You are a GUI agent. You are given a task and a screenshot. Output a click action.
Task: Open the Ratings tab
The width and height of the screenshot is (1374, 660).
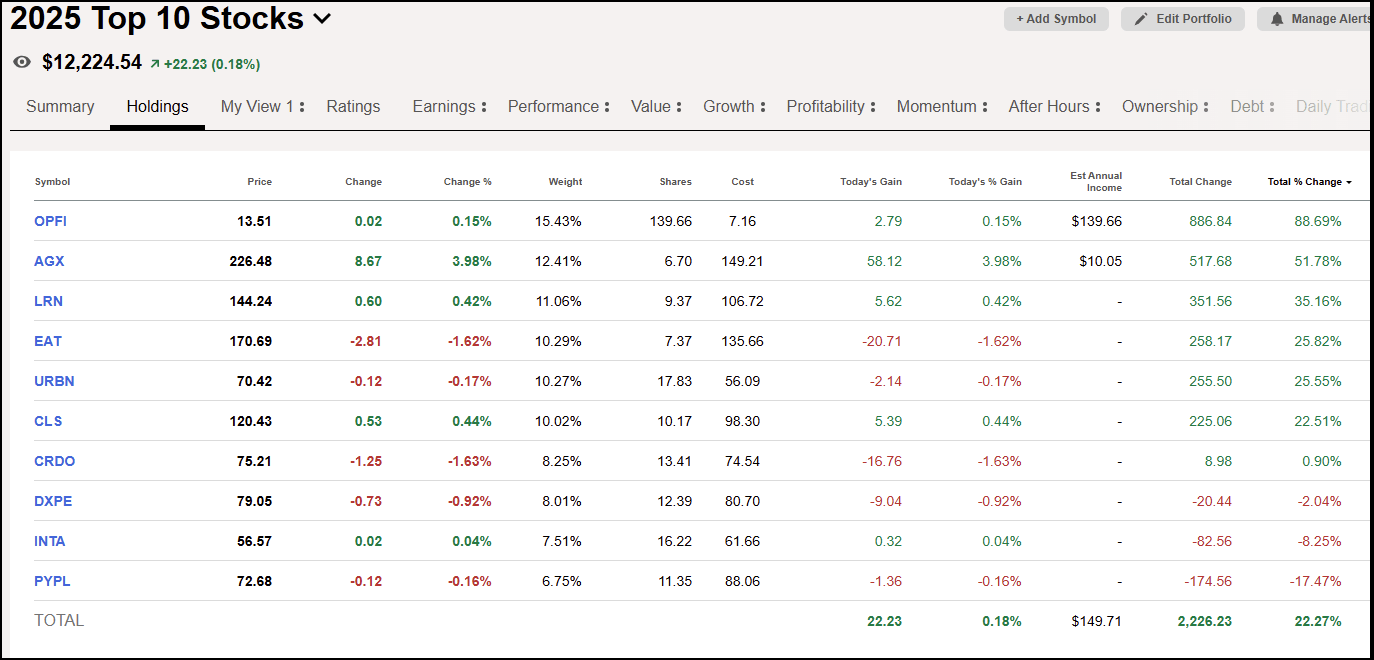click(353, 106)
